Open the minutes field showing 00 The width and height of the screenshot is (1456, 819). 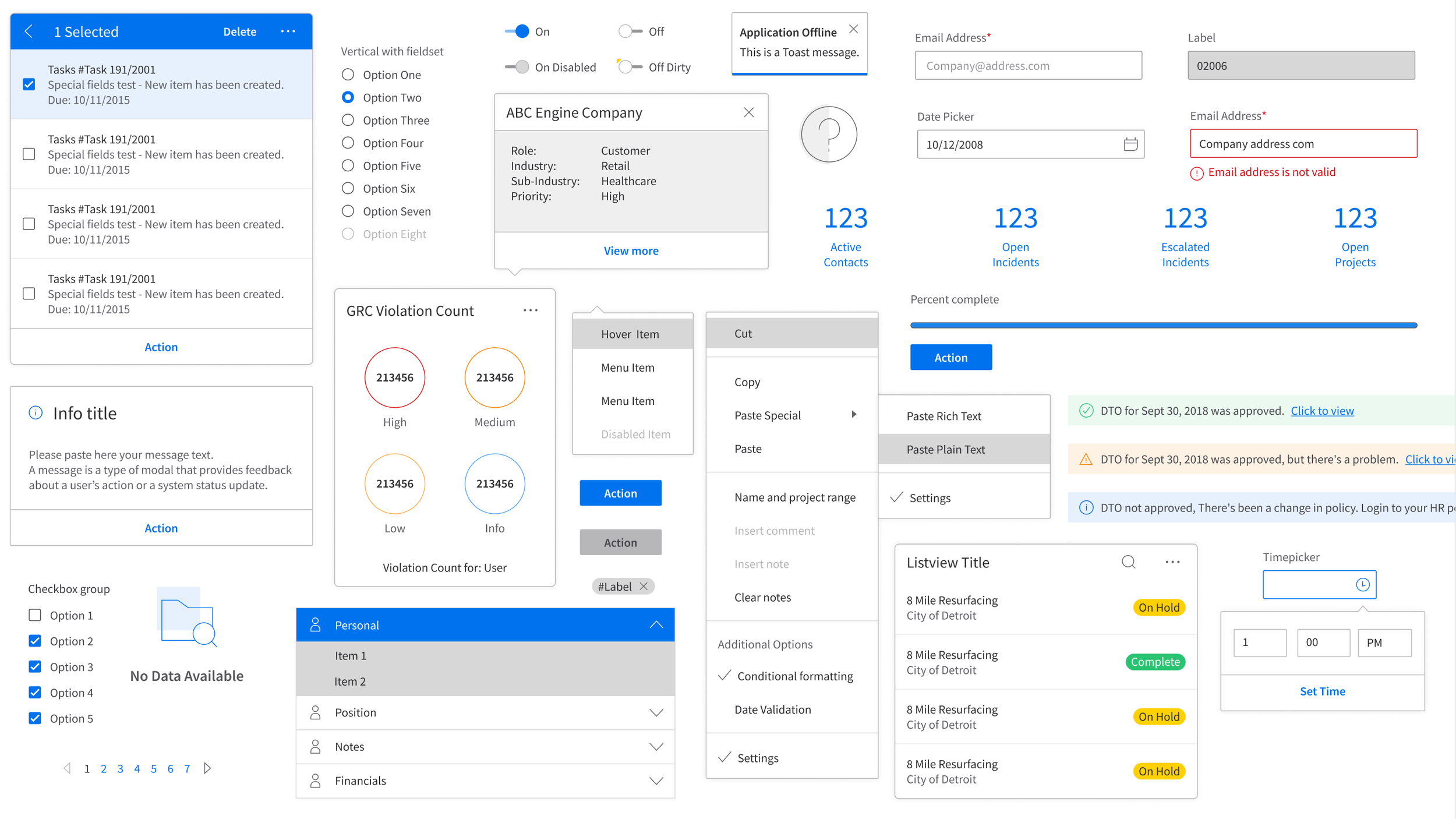tap(1323, 643)
